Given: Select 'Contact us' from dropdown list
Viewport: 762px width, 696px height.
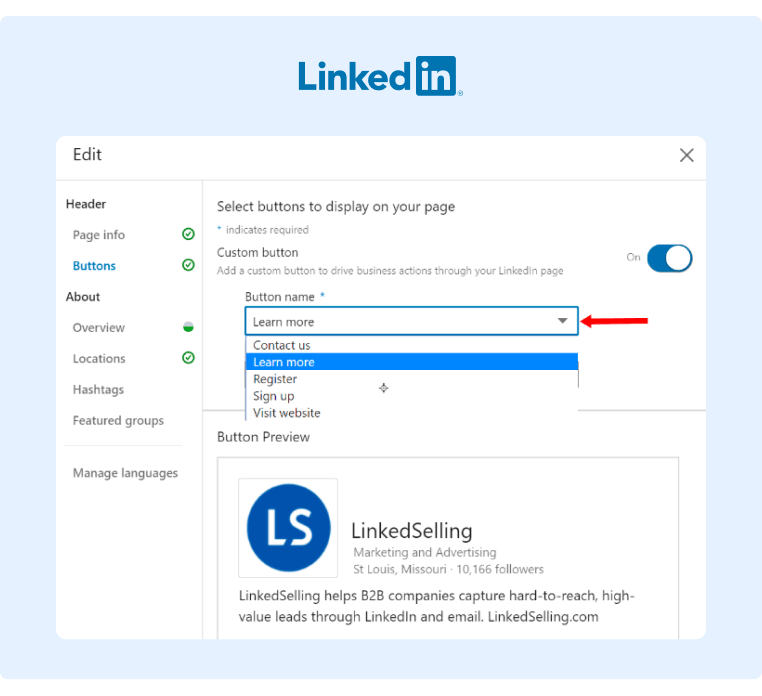Looking at the screenshot, I should (282, 345).
